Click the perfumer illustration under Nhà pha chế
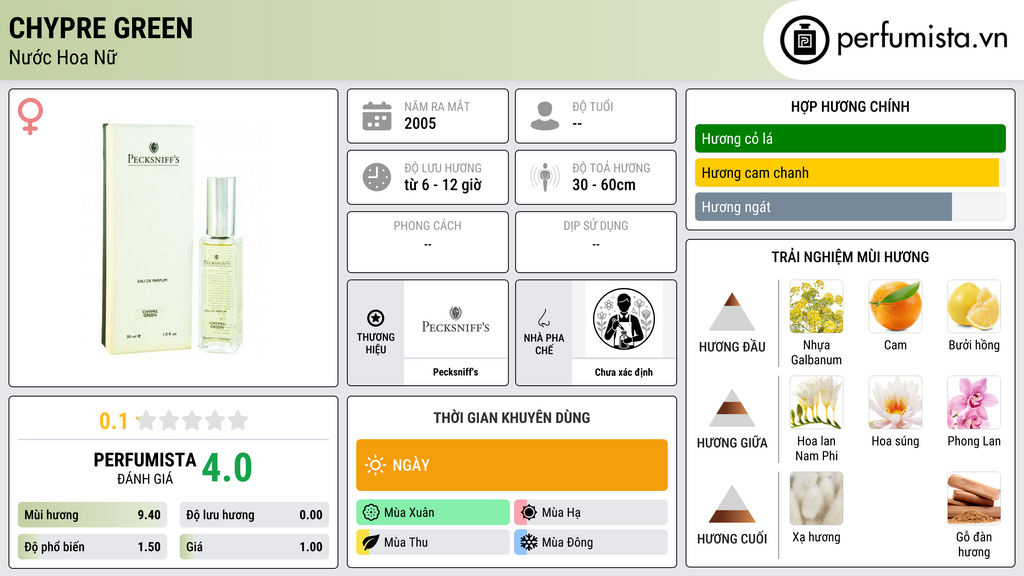The image size is (1024, 576). tap(624, 319)
